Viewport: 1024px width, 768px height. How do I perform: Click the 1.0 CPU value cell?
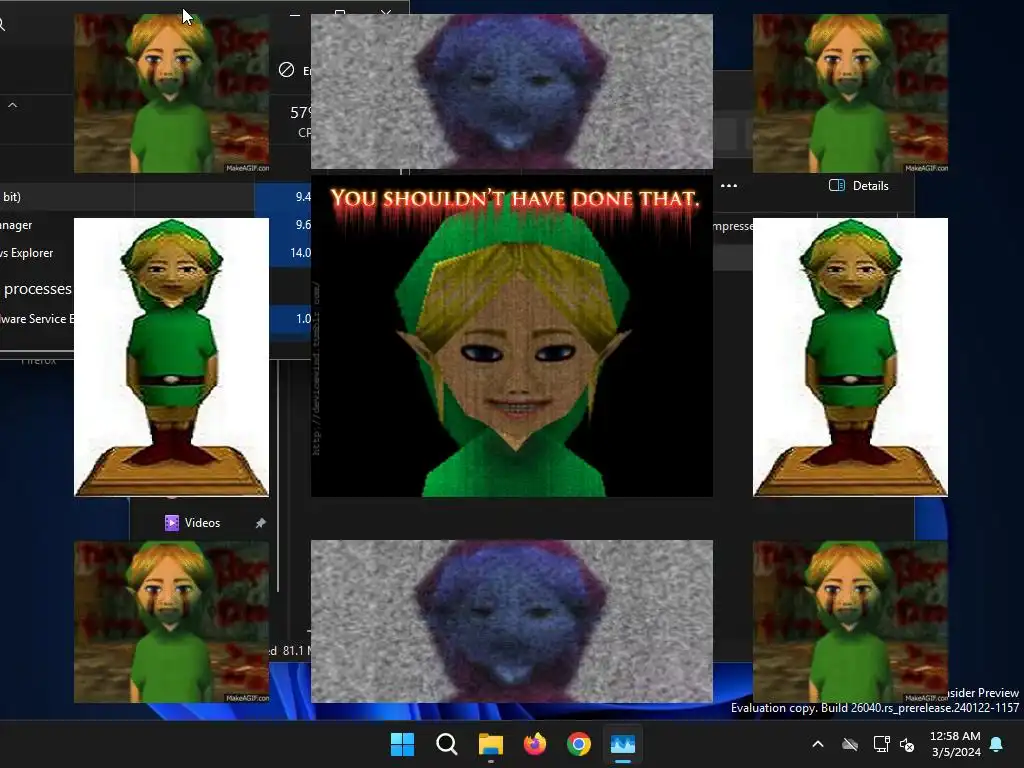[x=291, y=319]
